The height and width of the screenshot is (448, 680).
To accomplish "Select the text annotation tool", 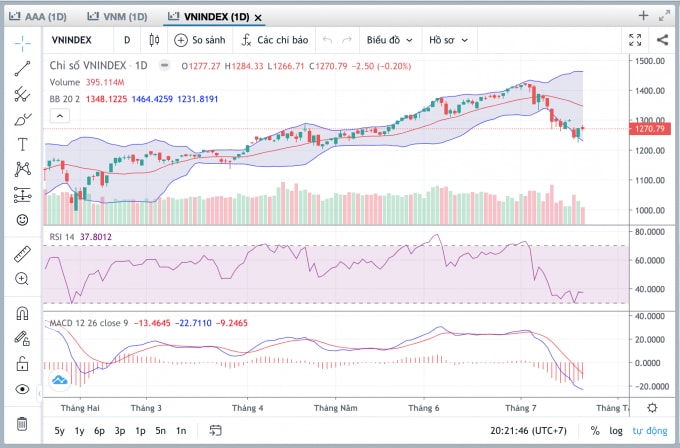I will point(22,144).
